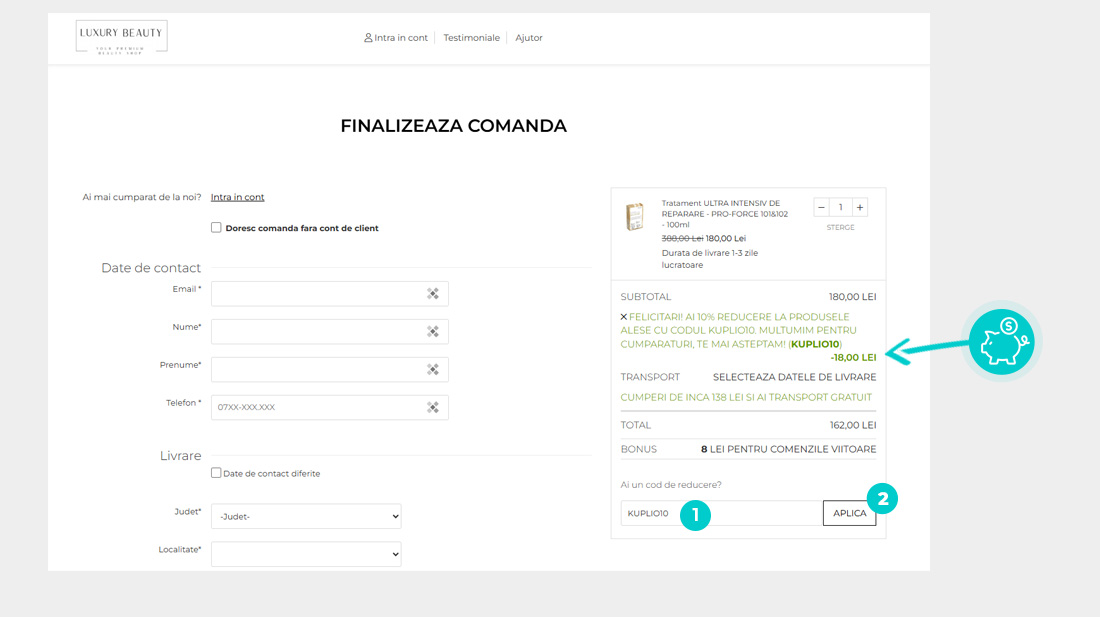1100x617 pixels.
Task: Click the autofill icon in Email field
Action: coord(433,294)
